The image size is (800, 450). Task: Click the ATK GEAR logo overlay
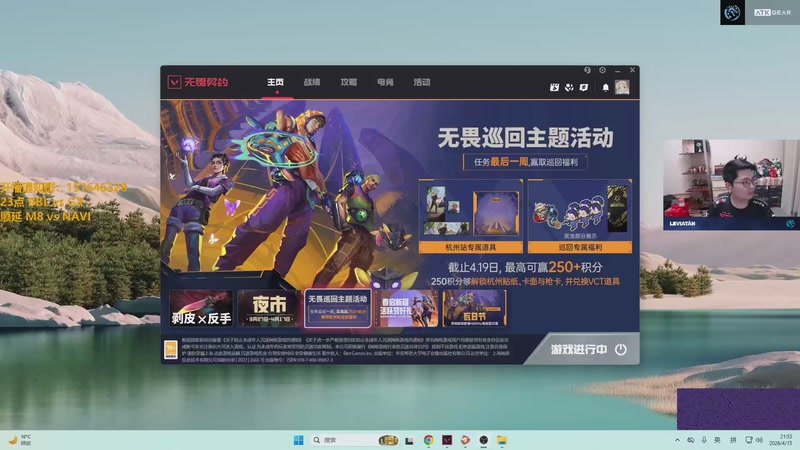[772, 12]
